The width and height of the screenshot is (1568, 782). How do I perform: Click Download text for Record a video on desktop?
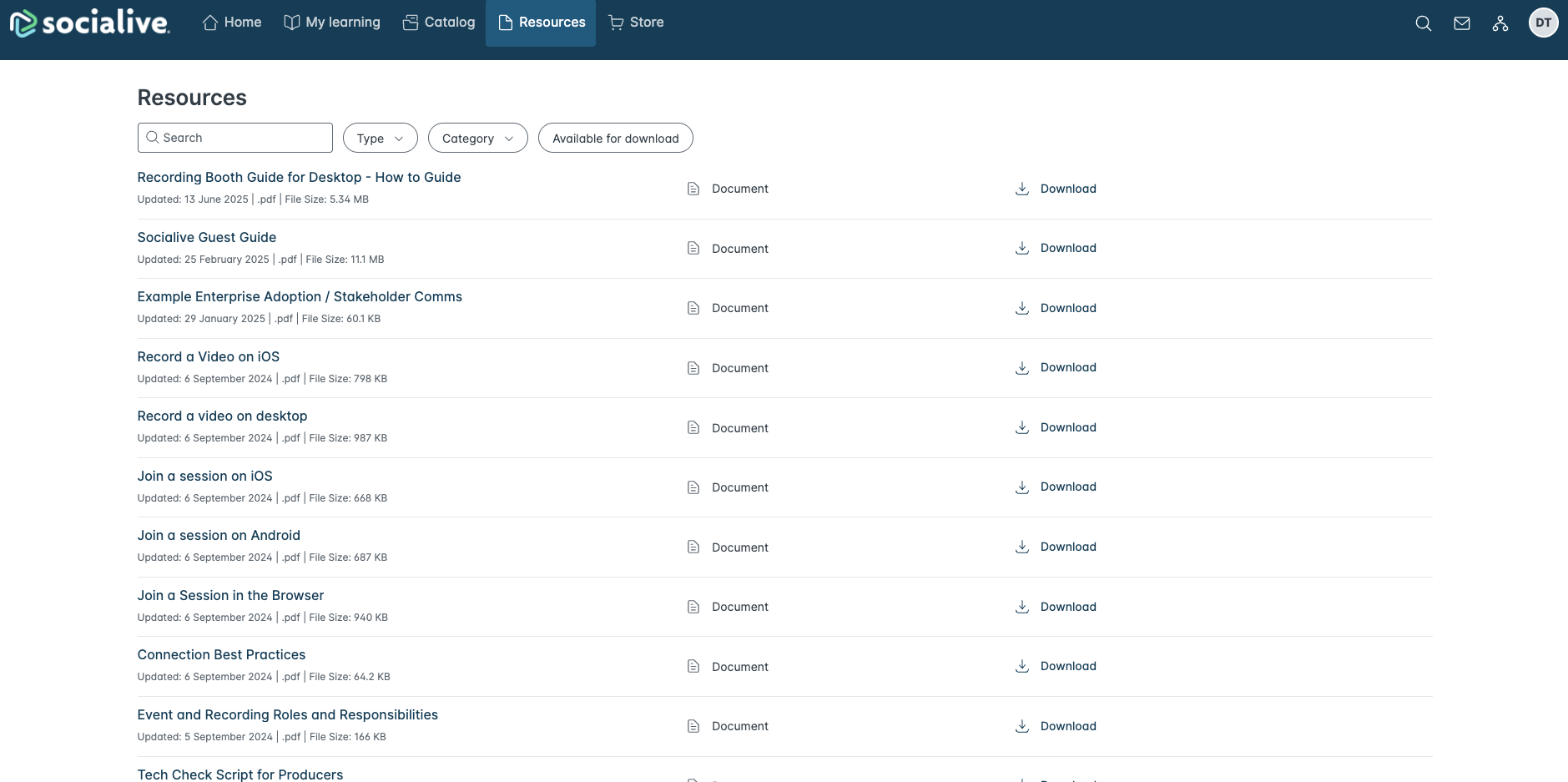point(1068,427)
